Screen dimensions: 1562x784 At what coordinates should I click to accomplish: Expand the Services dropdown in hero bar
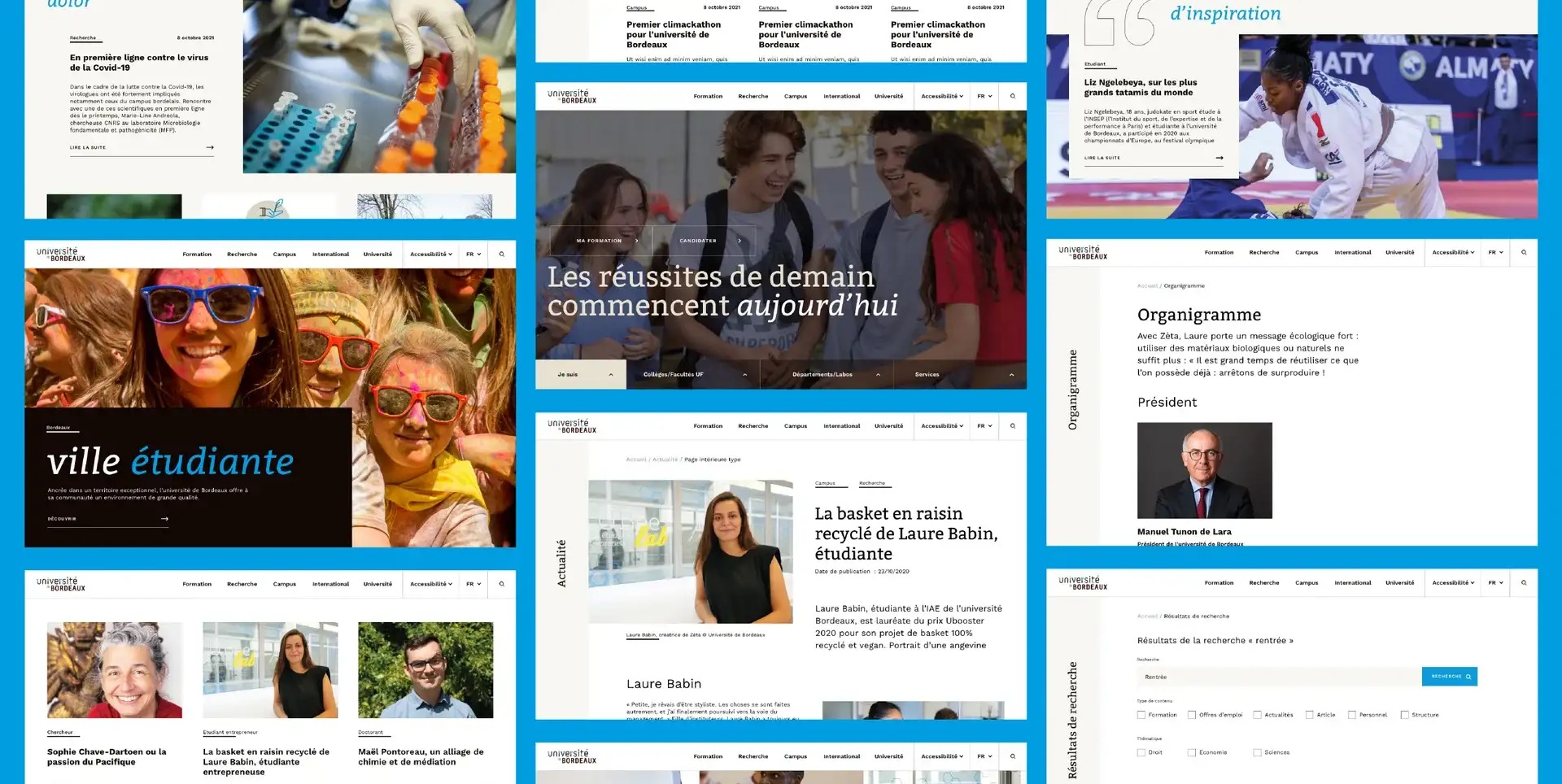[960, 374]
